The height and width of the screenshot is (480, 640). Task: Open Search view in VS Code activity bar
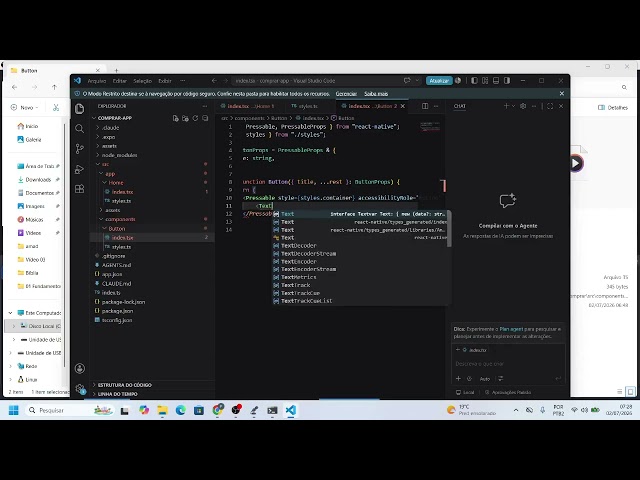(x=80, y=129)
